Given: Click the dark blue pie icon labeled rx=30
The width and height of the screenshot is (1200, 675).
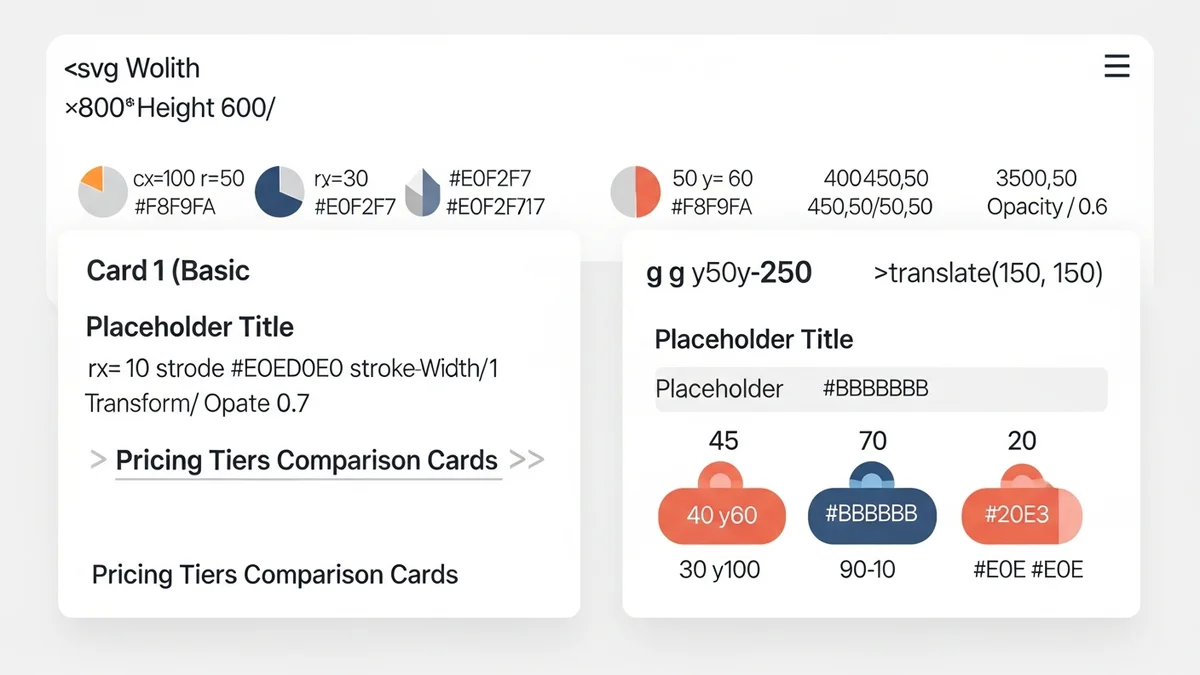Looking at the screenshot, I should coord(279,190).
